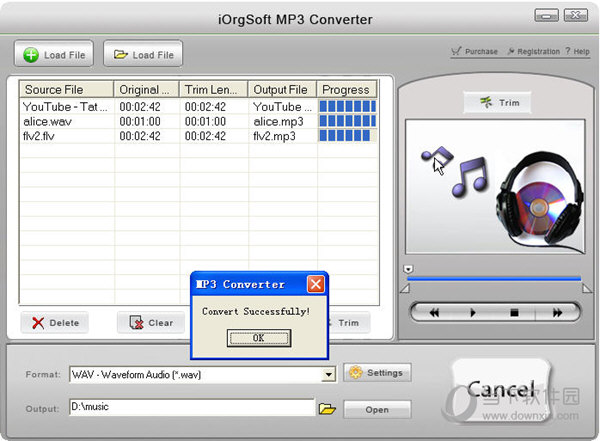
Task: Click the right trim end marker triangle
Action: pyautogui.click(x=587, y=289)
